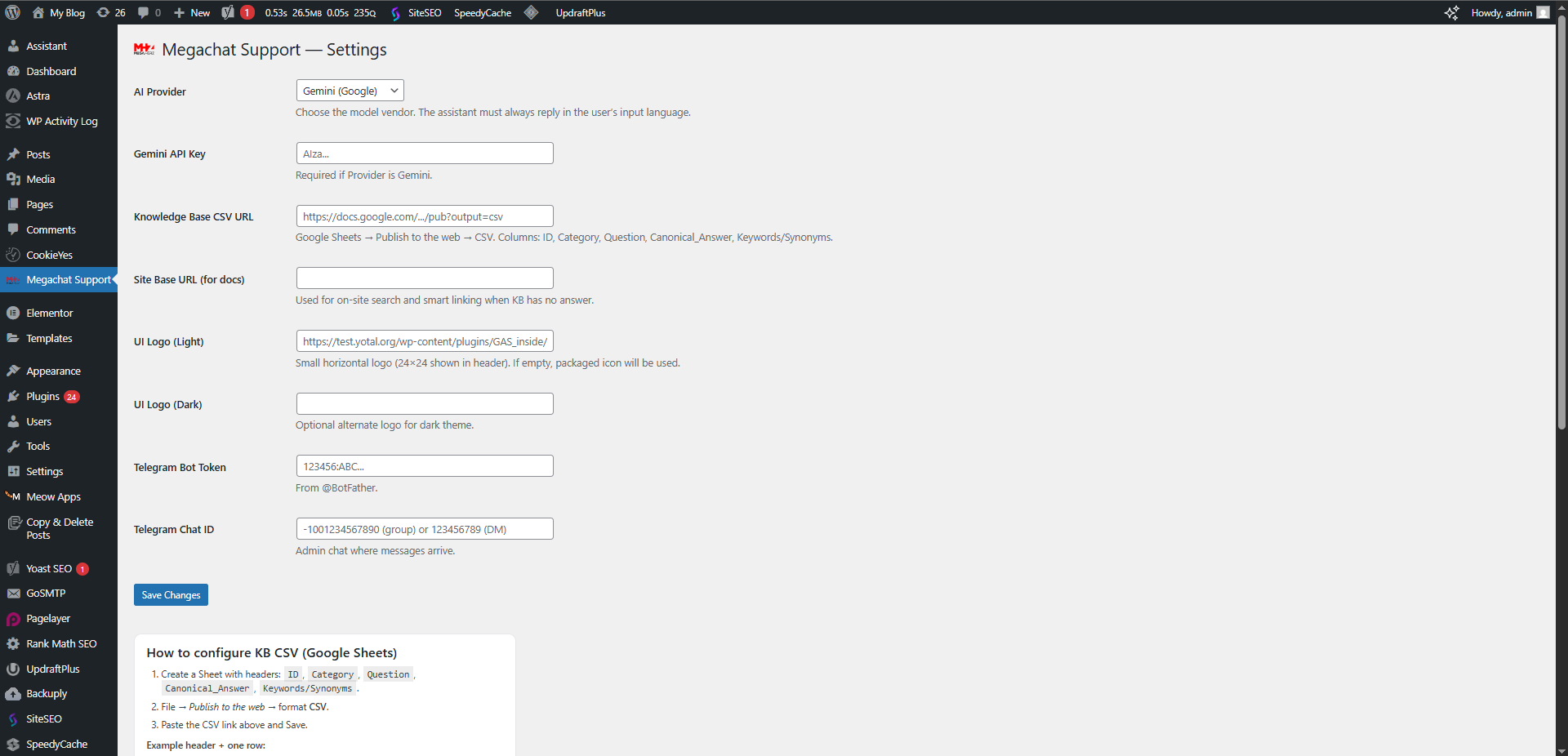Click the WordPress logo in admin bar
Image resolution: width=1568 pixels, height=756 pixels.
coord(13,12)
